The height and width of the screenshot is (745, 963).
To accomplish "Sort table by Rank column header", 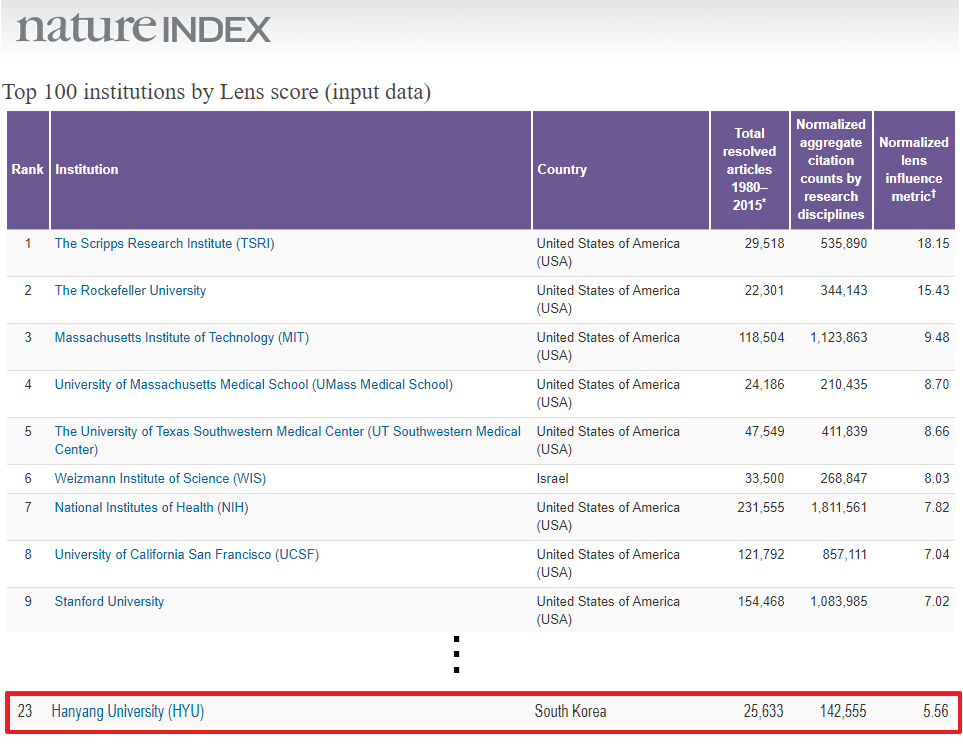I will point(27,170).
